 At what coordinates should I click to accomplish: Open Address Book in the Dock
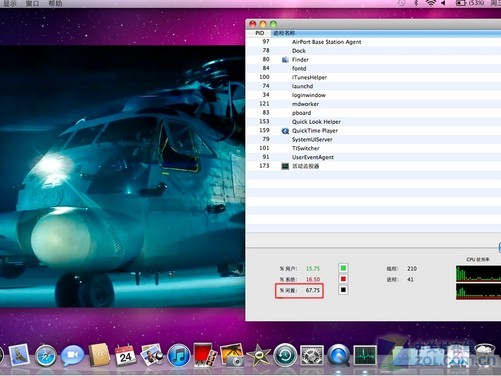(x=99, y=355)
